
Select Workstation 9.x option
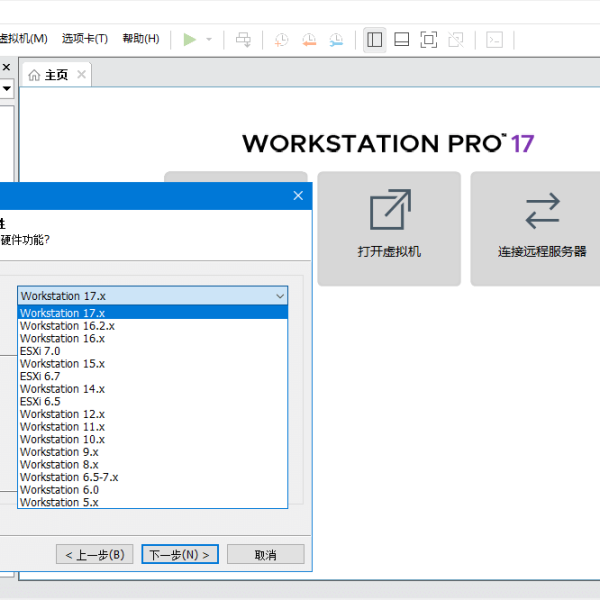point(152,452)
